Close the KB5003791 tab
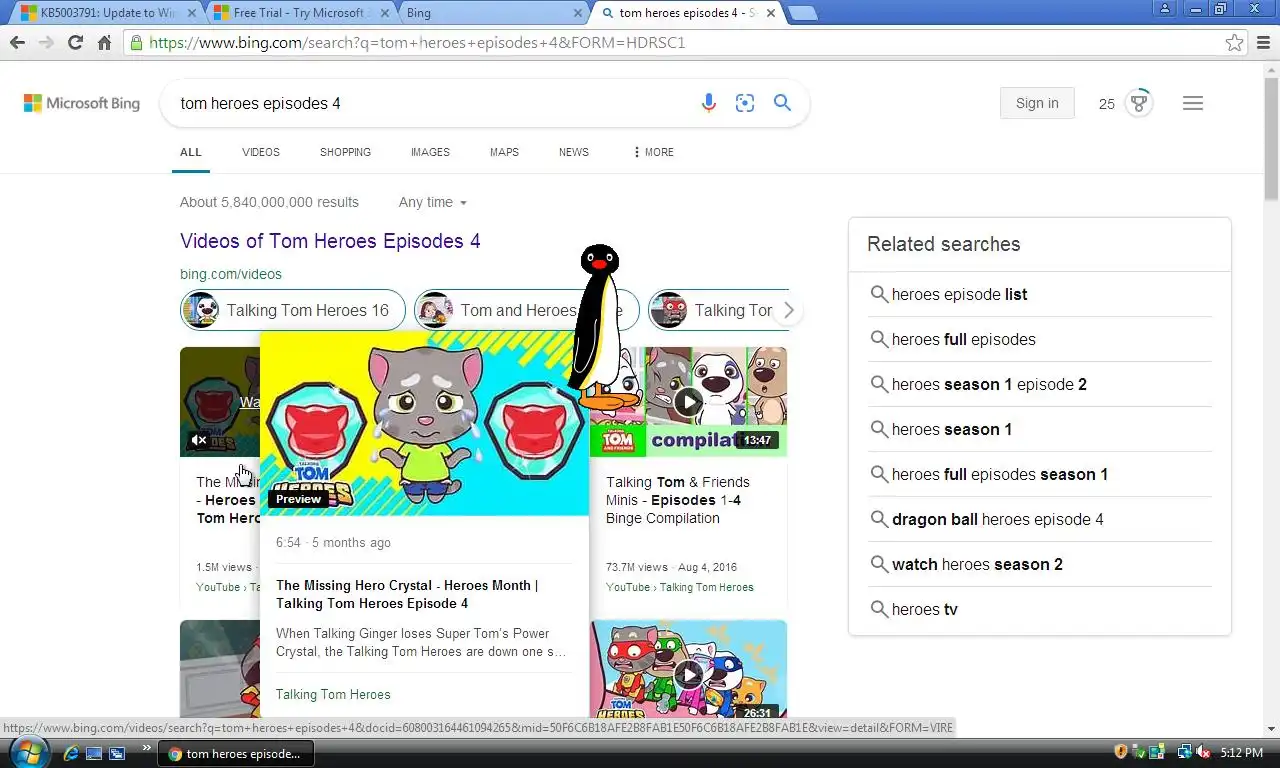1280x768 pixels. pyautogui.click(x=193, y=13)
